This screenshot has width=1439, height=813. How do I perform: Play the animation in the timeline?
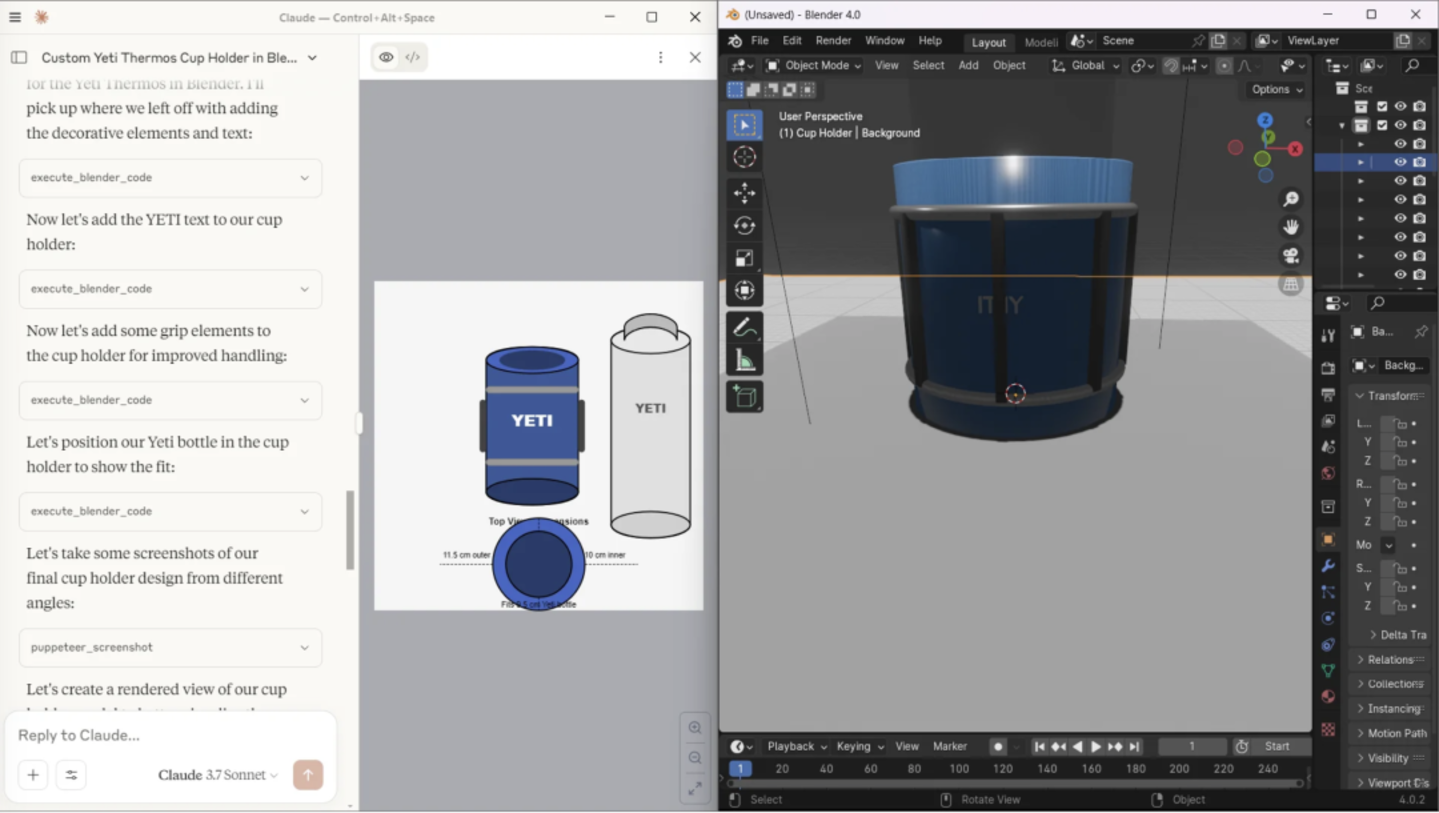[x=1096, y=747]
